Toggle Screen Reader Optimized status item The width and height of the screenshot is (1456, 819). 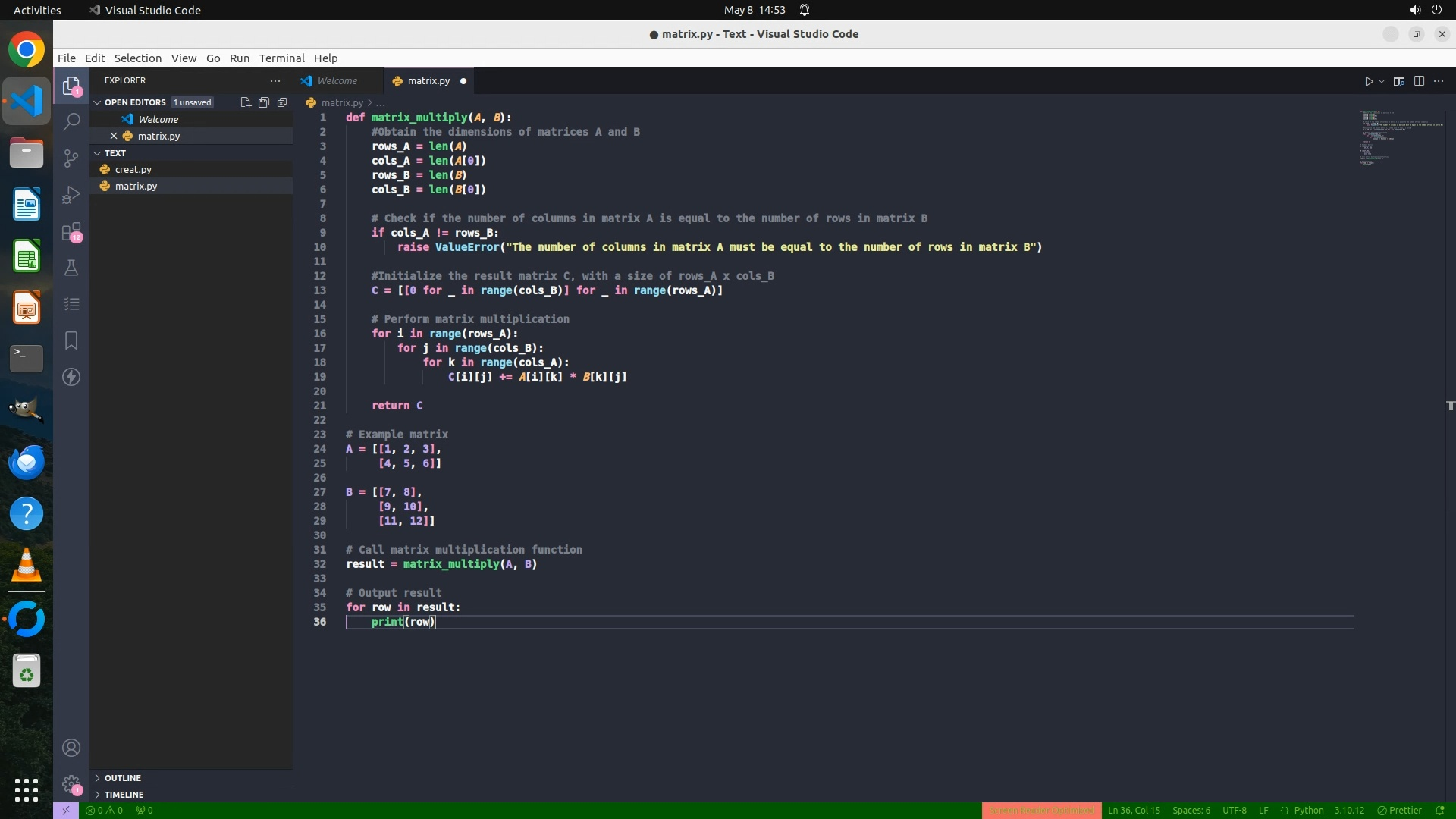point(1041,810)
